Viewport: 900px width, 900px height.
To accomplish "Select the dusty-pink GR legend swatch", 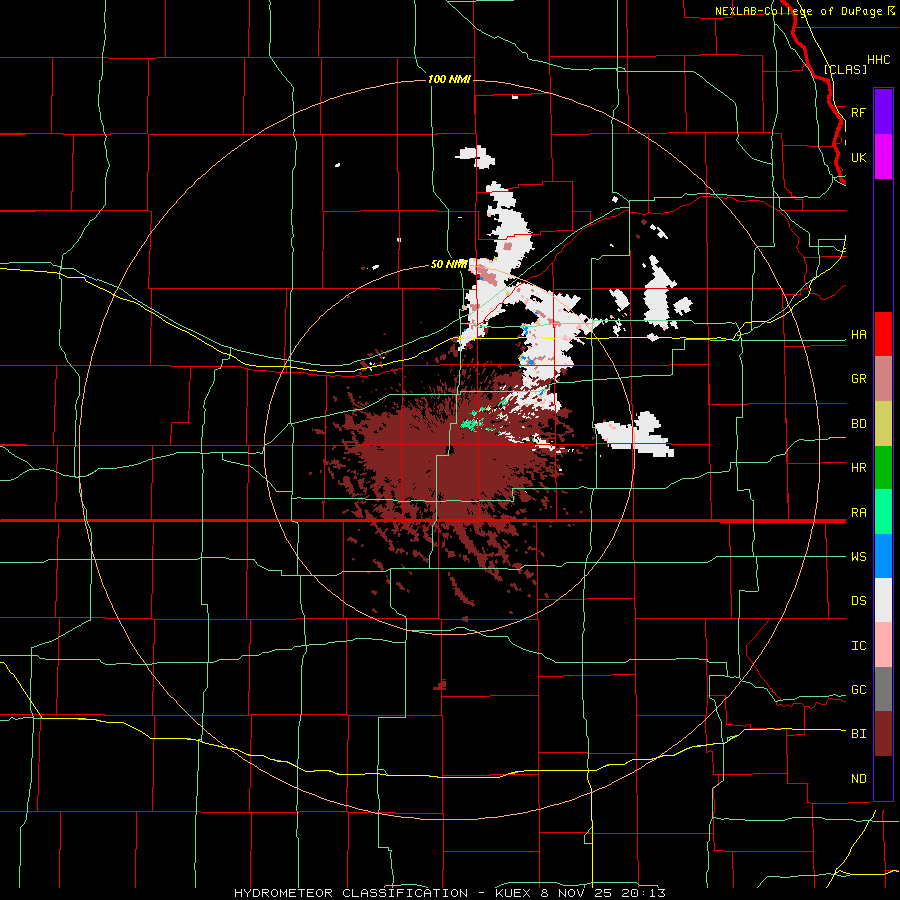I will pyautogui.click(x=883, y=378).
